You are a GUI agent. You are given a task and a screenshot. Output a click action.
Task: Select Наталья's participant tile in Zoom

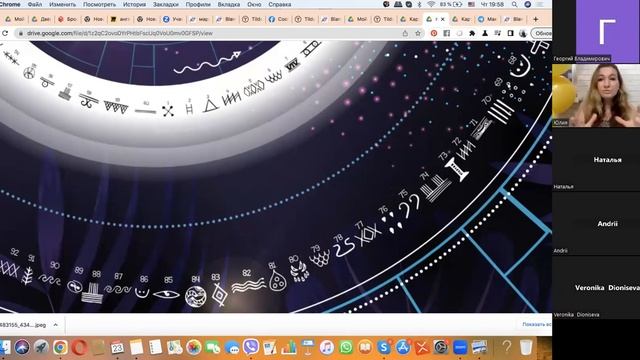click(x=596, y=159)
